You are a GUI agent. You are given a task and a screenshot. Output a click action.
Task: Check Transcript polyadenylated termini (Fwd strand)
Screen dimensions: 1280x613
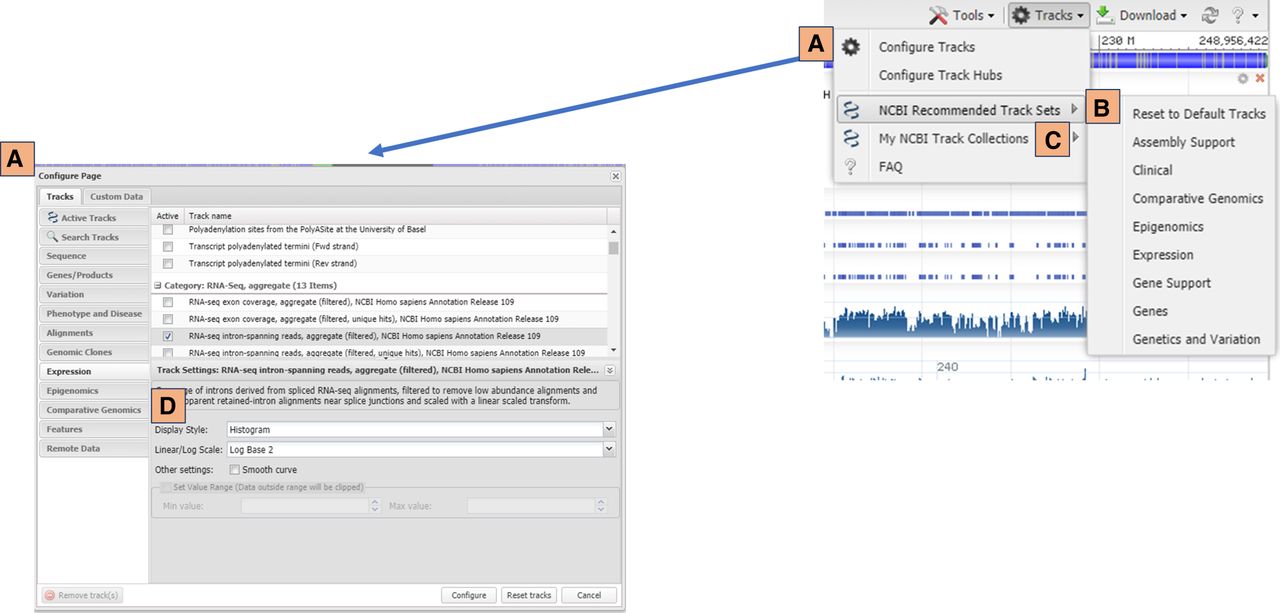coord(168,246)
